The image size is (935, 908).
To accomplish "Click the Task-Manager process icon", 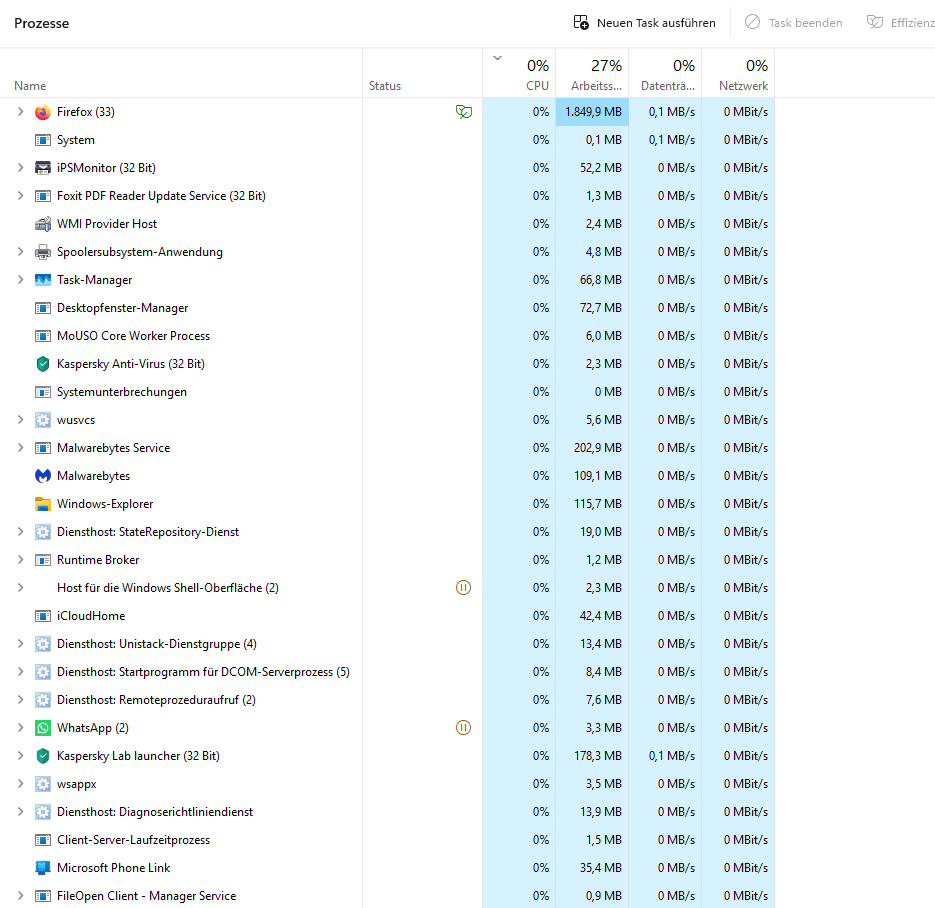I will tap(43, 280).
